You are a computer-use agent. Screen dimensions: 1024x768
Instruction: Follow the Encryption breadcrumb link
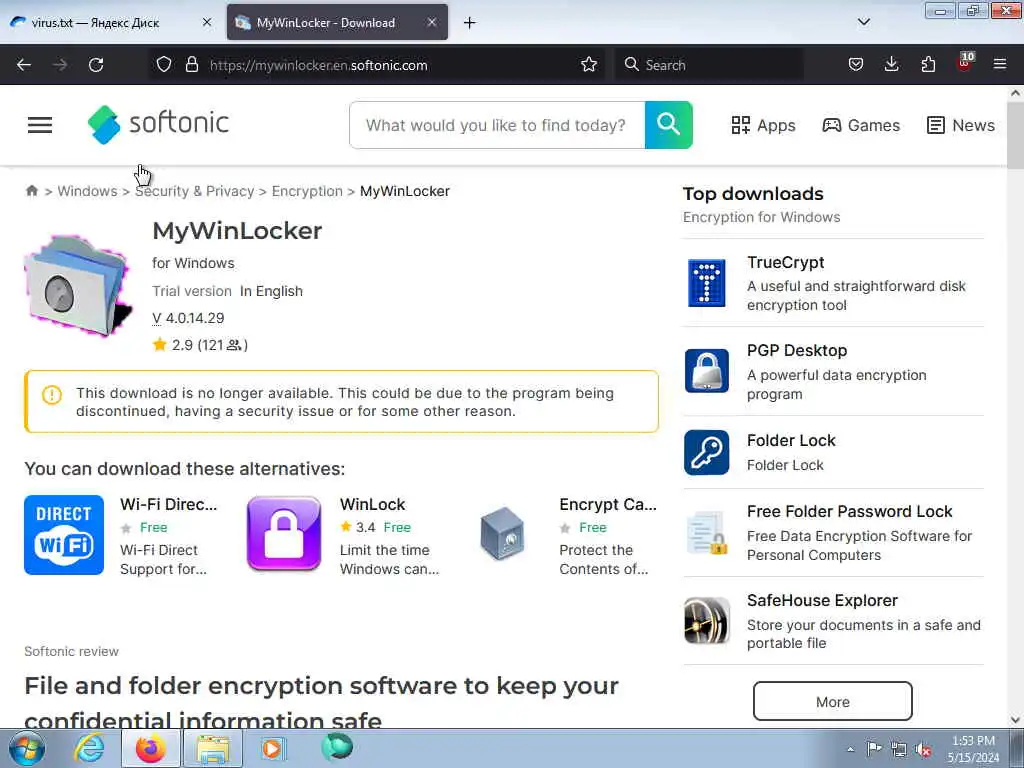tap(307, 191)
